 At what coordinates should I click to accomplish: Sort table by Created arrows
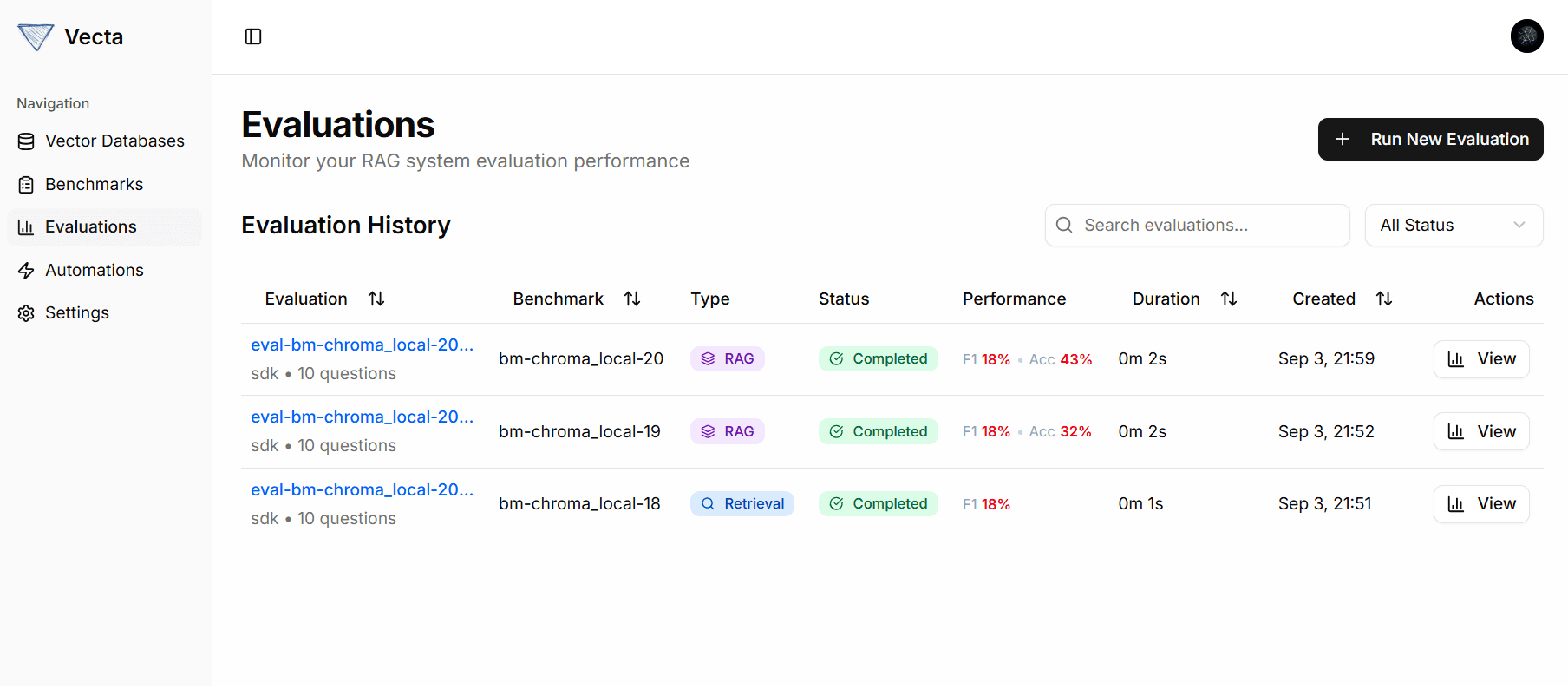coord(1384,299)
